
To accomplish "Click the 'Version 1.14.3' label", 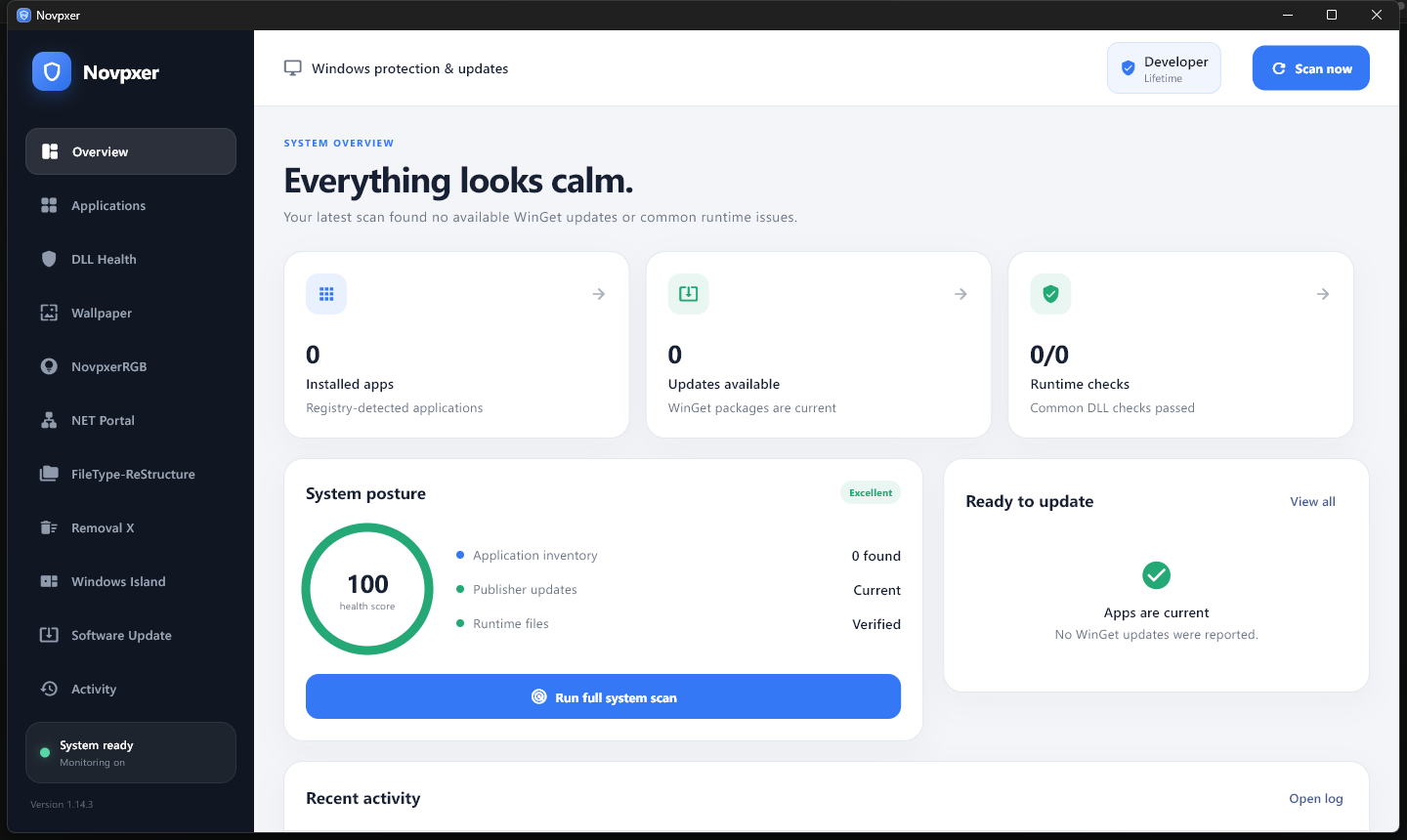I will [62, 805].
